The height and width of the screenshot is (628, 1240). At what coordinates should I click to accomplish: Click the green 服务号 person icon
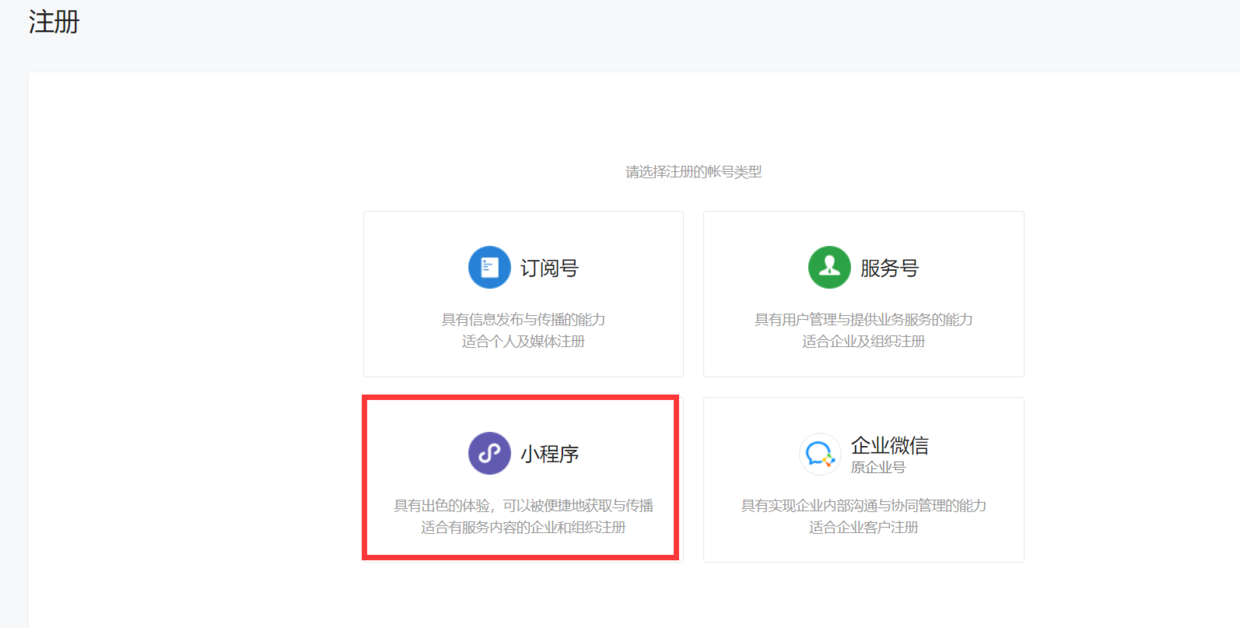coord(829,267)
